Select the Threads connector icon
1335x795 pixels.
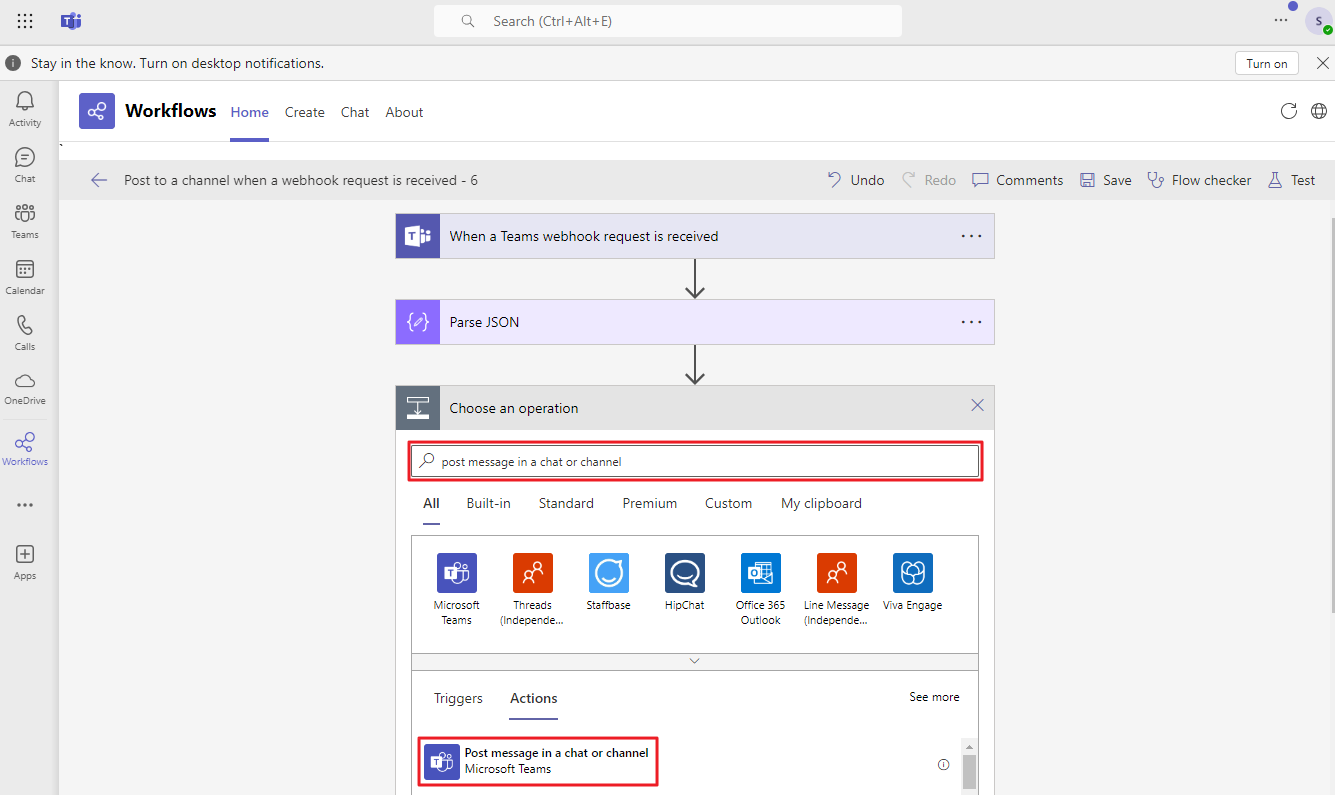coord(532,573)
